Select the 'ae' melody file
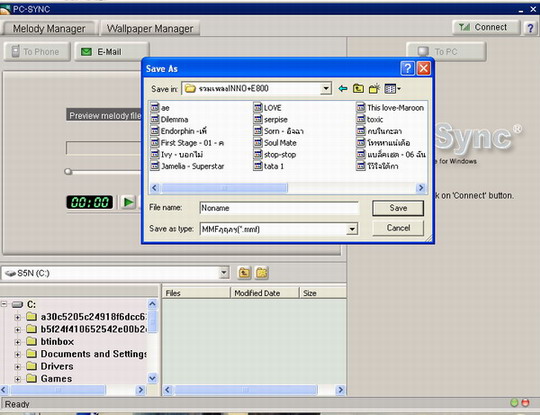This screenshot has width=540, height=415. click(160, 108)
